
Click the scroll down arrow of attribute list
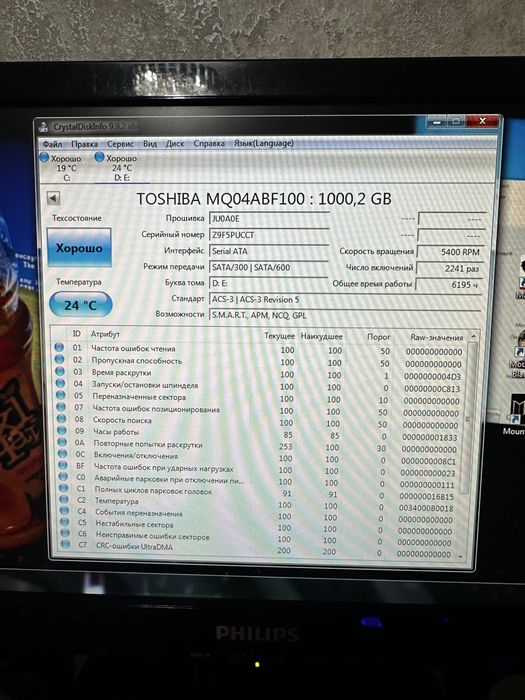point(460,556)
